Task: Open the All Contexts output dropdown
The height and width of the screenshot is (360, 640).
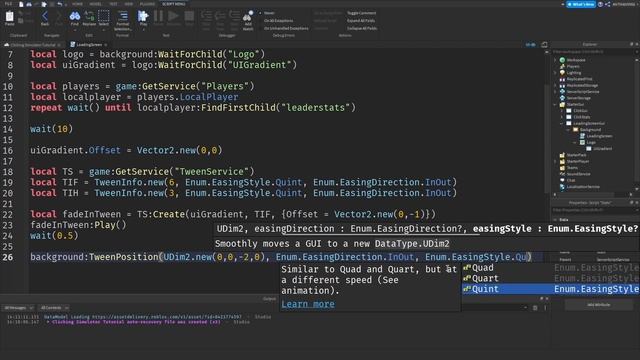Action: [54, 307]
